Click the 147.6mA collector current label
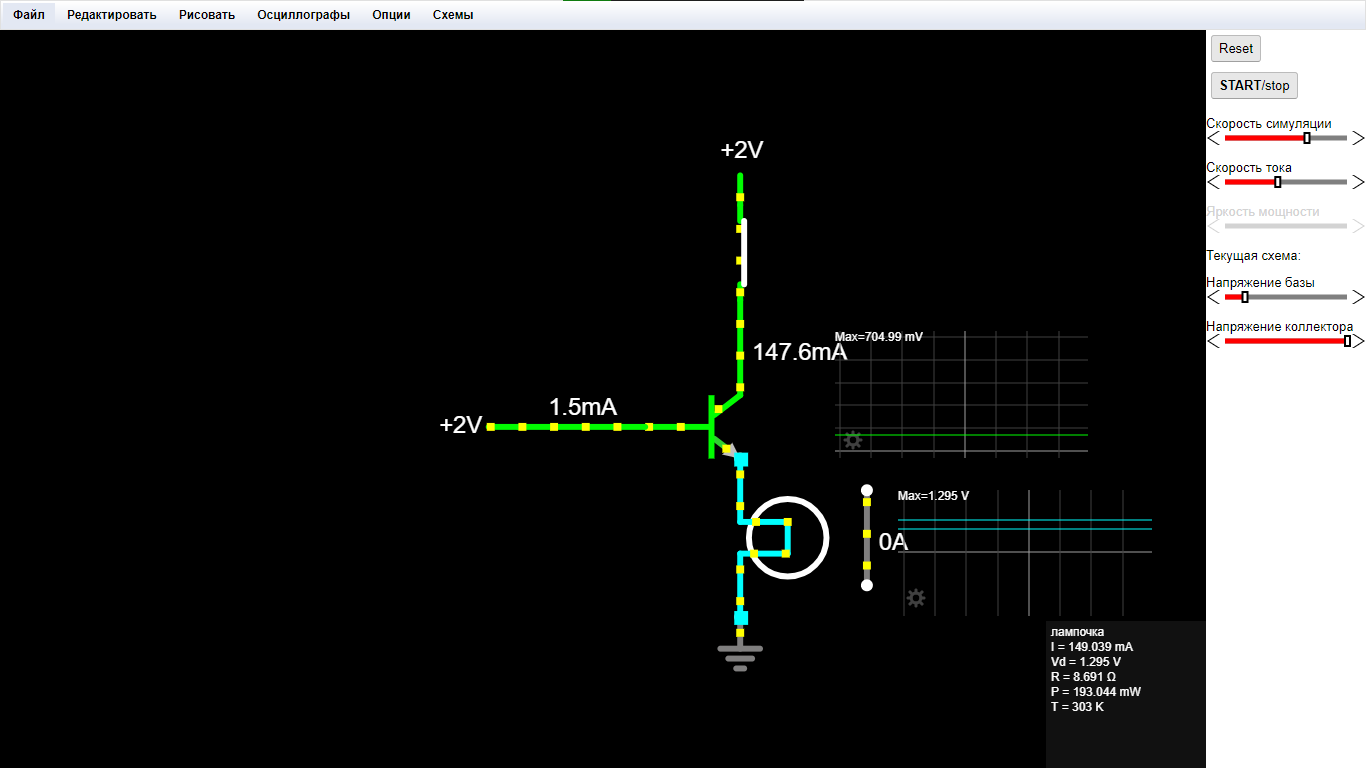This screenshot has width=1366, height=768. point(800,352)
